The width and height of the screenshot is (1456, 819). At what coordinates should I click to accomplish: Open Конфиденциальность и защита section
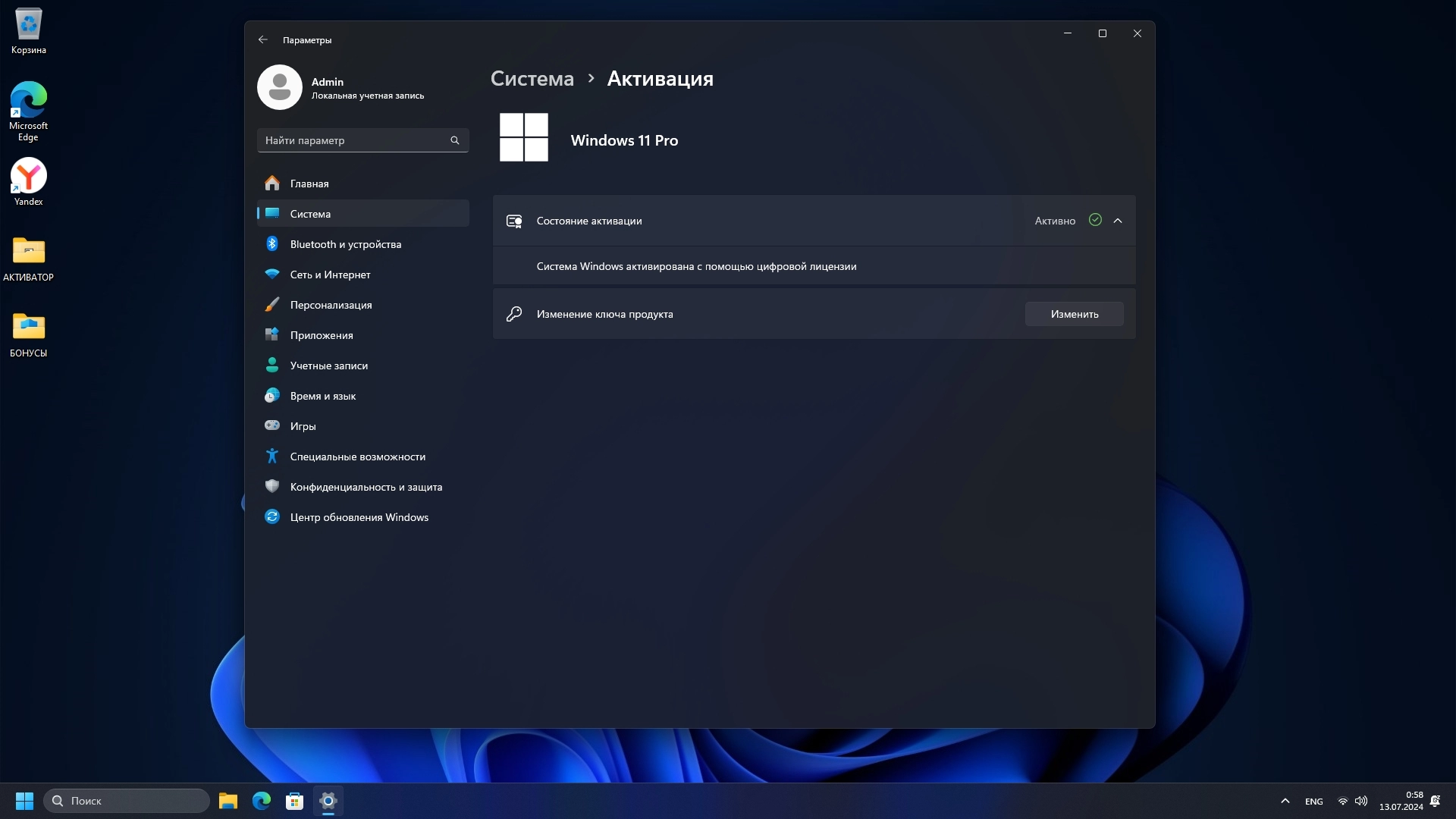[x=366, y=487]
